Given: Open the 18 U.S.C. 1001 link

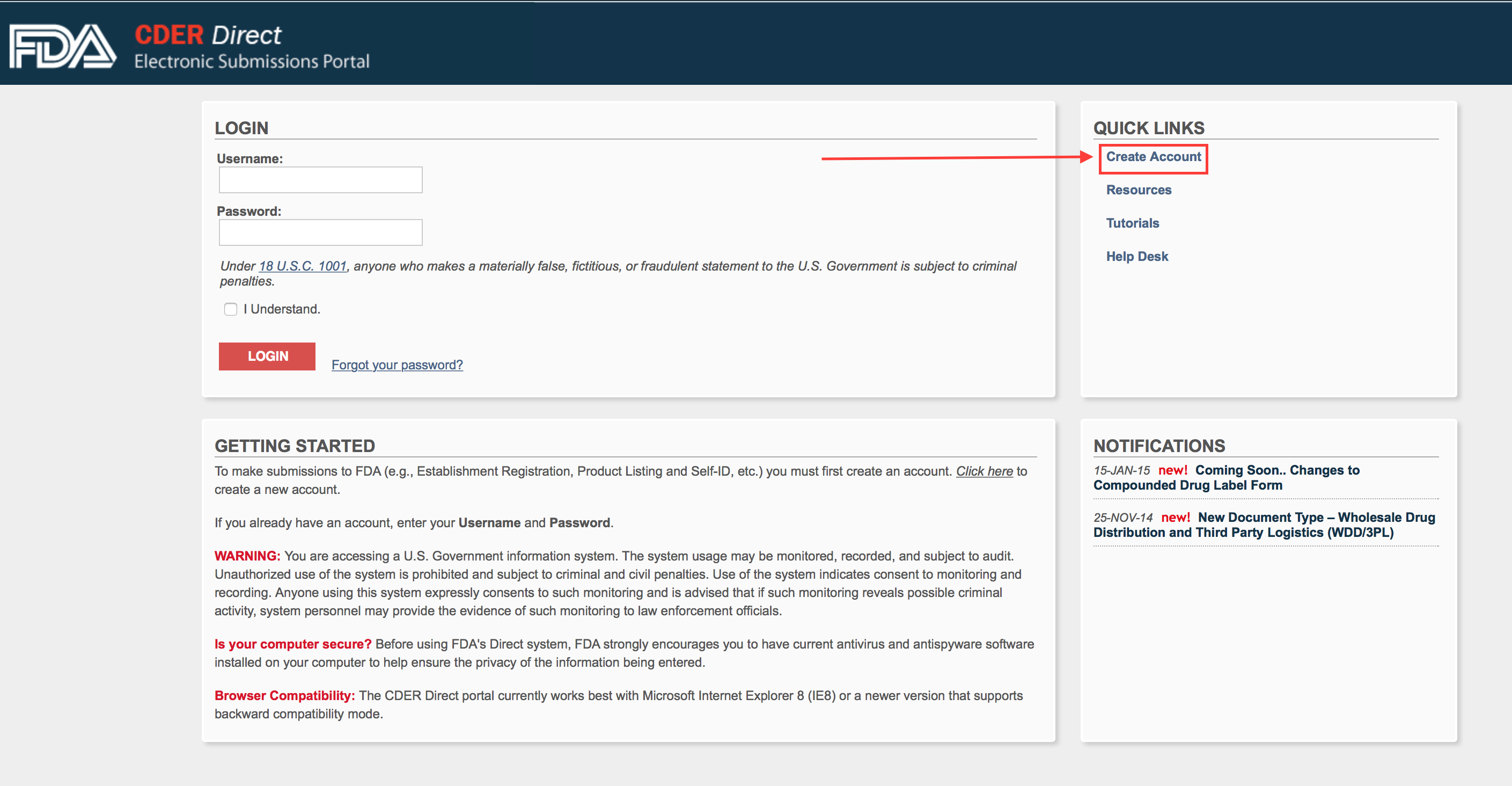Looking at the screenshot, I should 303,266.
